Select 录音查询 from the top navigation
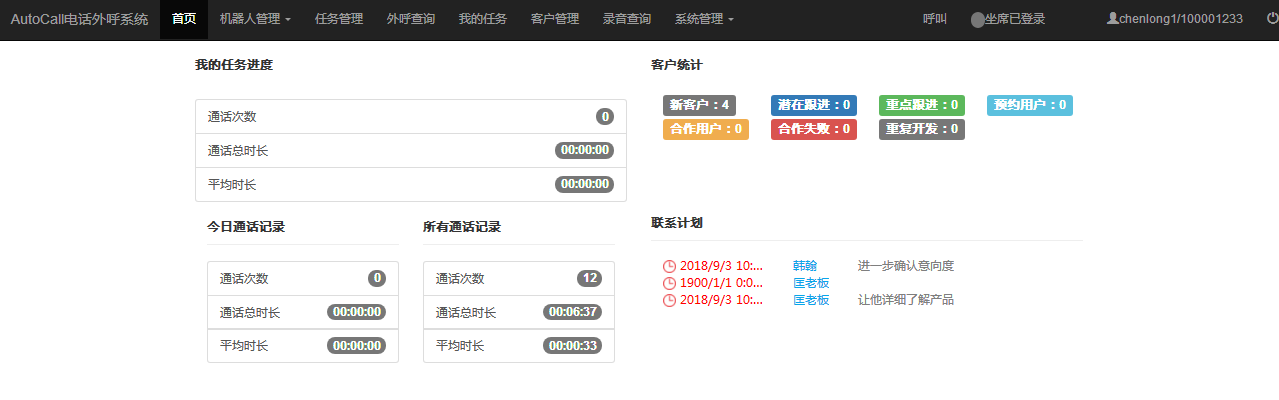The width and height of the screenshot is (1279, 400). (x=626, y=19)
